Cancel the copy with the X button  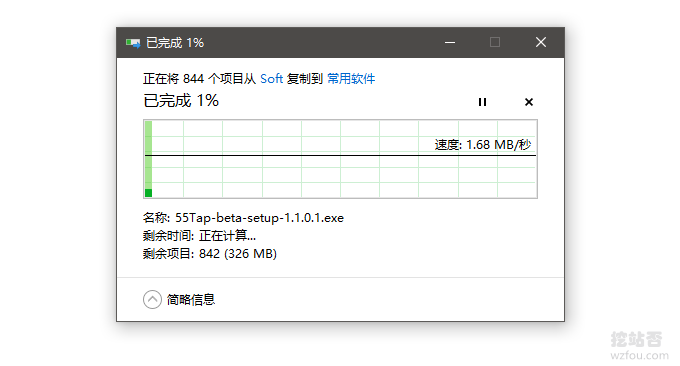(x=529, y=102)
